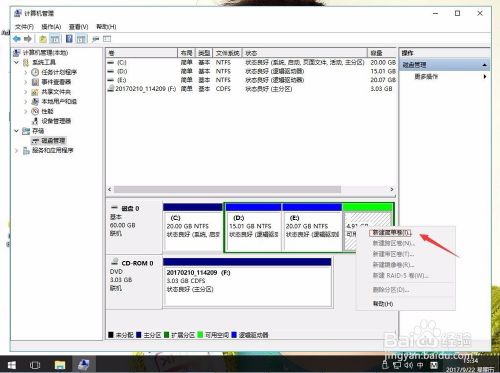The image size is (500, 373).
Task: Sort by the 文件系统 column header
Action: click(227, 53)
